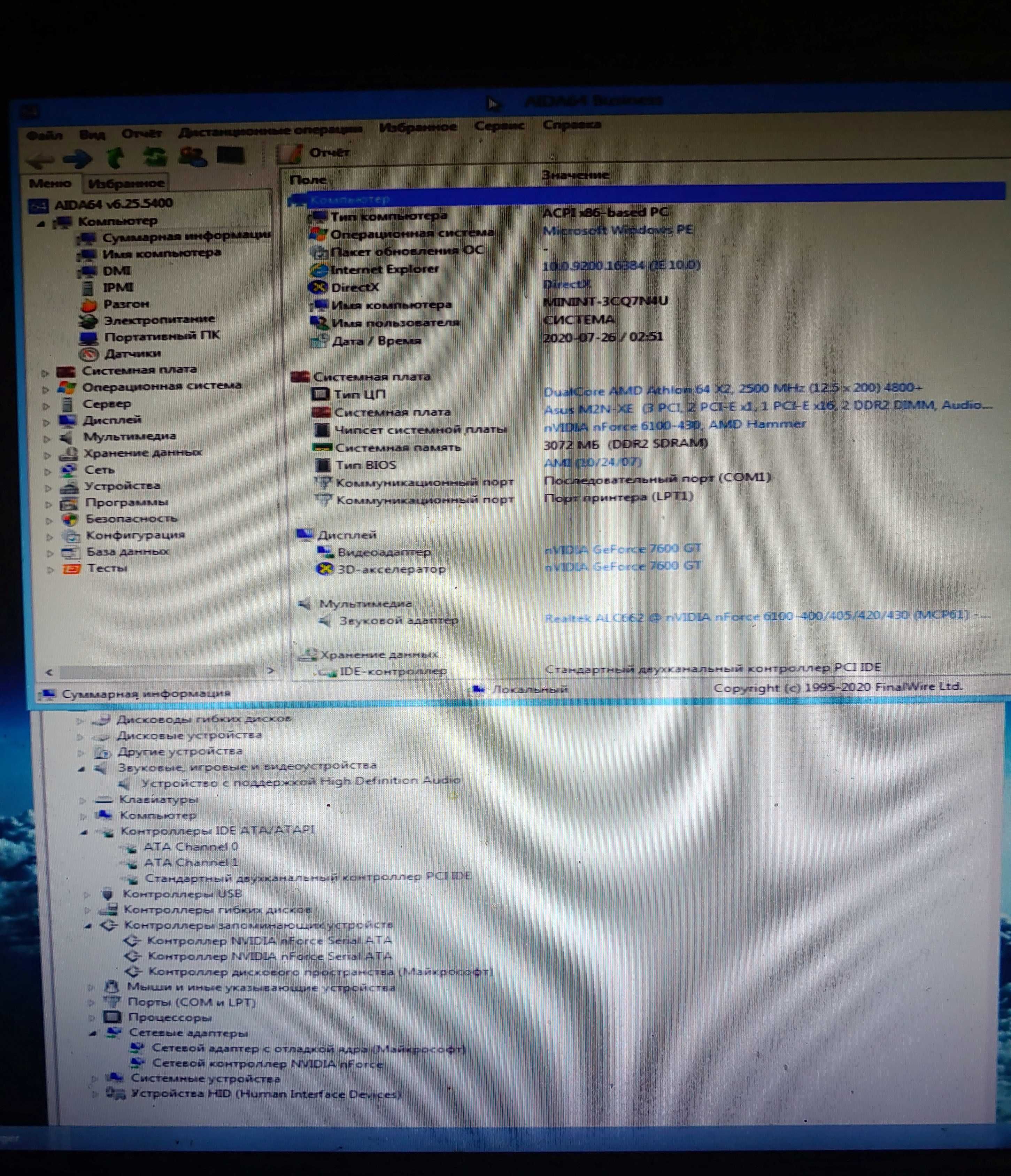Click the Звуковой адаптер speaker icon
Screen dimensions: 1011x1176
(325, 620)
